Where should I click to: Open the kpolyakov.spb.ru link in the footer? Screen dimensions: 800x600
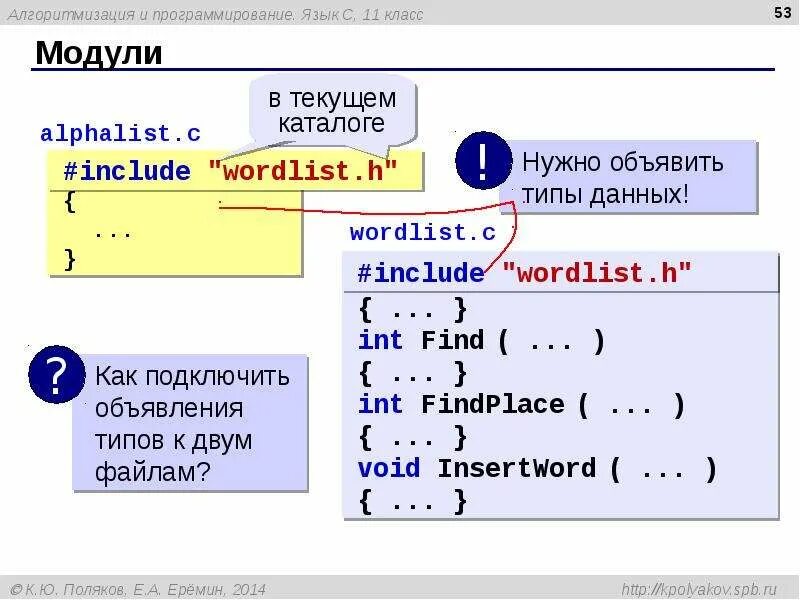[698, 589]
